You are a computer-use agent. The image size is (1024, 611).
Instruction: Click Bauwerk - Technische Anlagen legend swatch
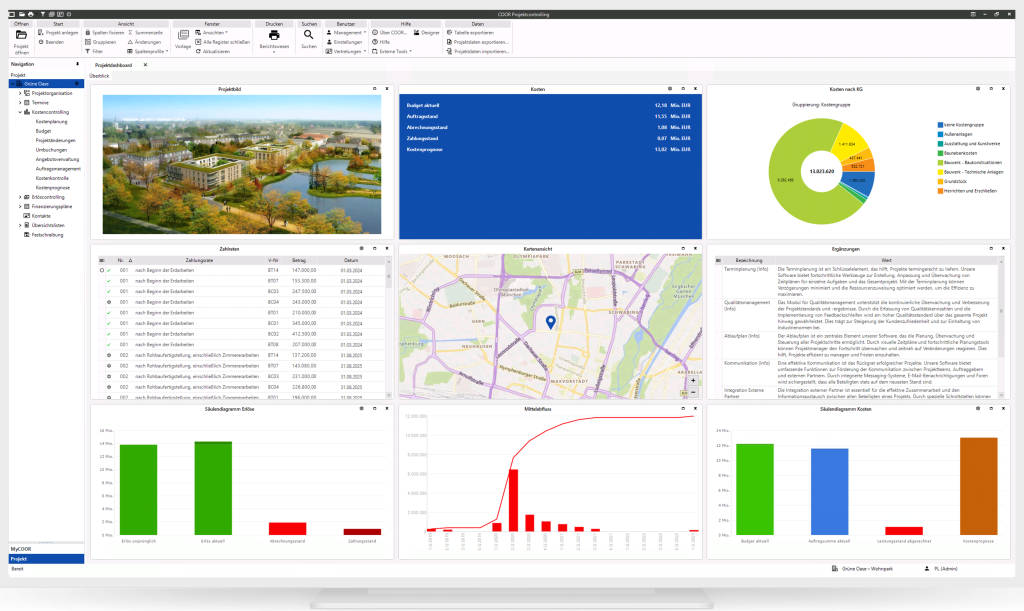[940, 172]
